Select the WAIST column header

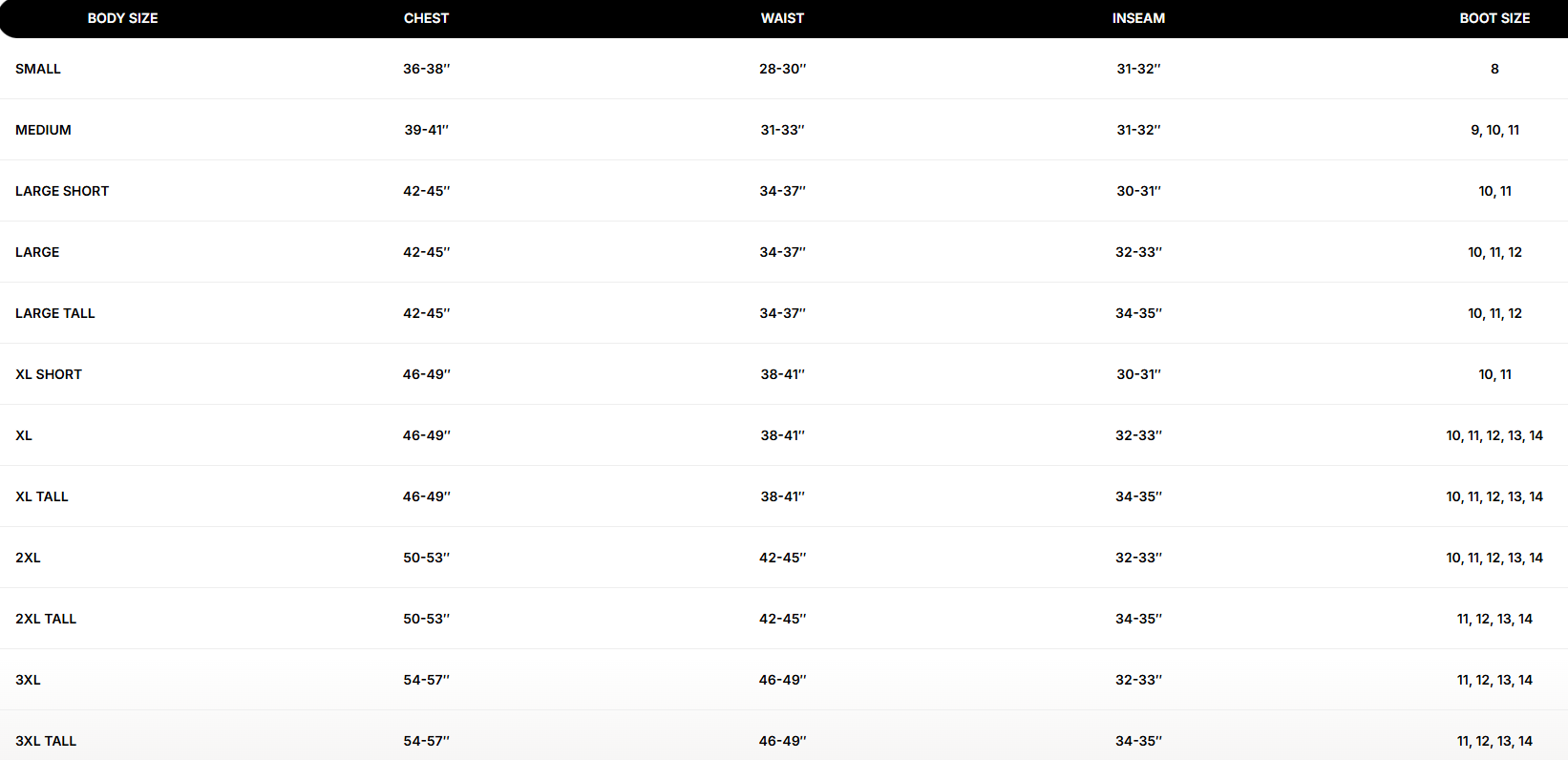[782, 18]
